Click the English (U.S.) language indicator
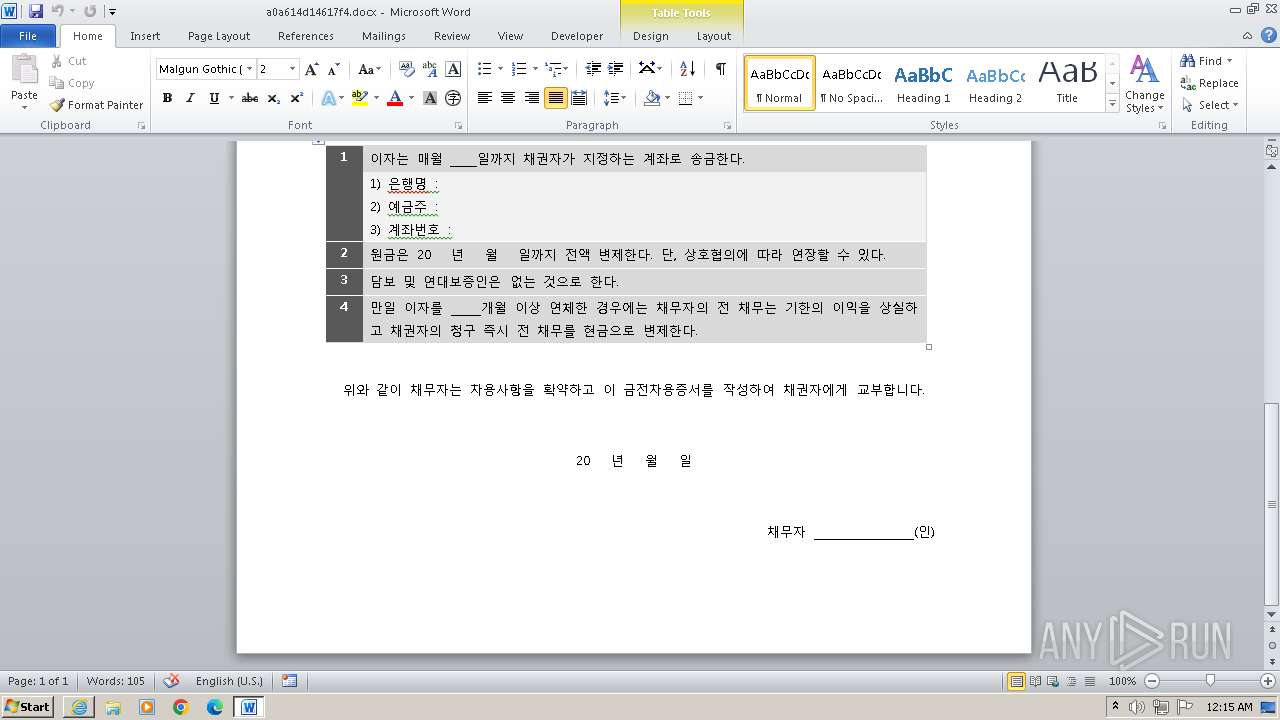1280x720 pixels. pyautogui.click(x=229, y=681)
